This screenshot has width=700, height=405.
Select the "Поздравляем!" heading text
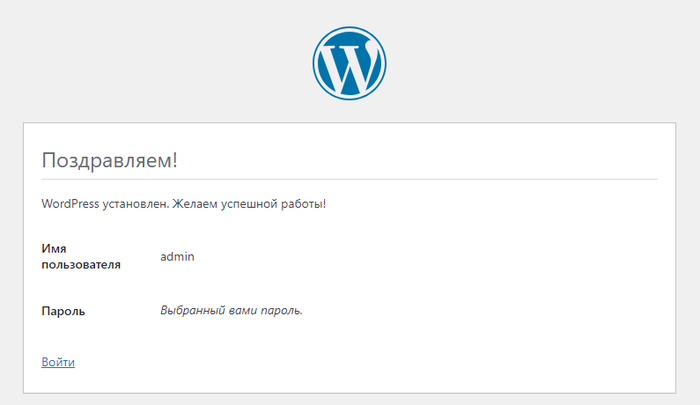pos(109,160)
